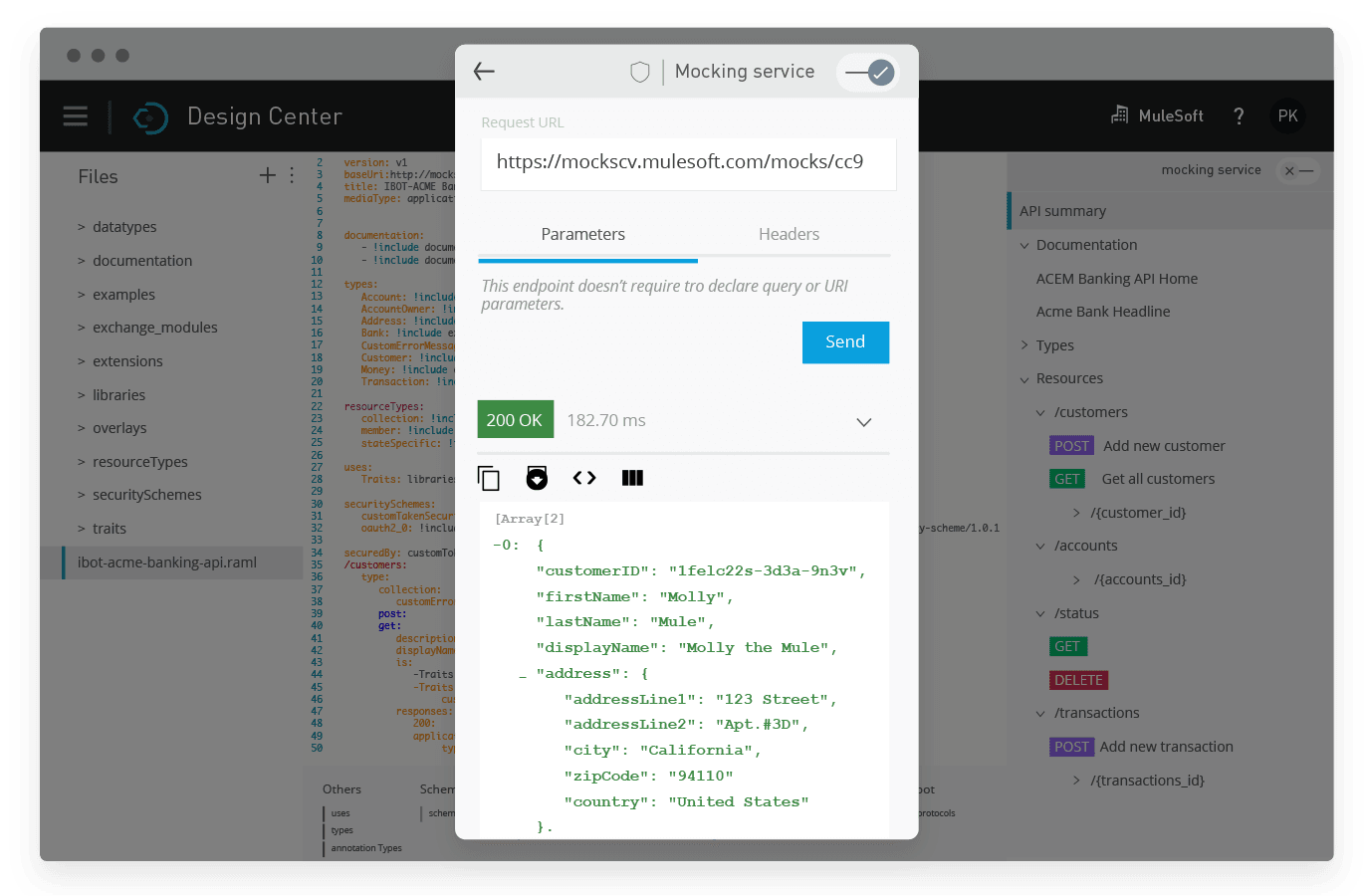This screenshot has height=896, width=1365.
Task: Open the PK account avatar
Action: 1287,115
